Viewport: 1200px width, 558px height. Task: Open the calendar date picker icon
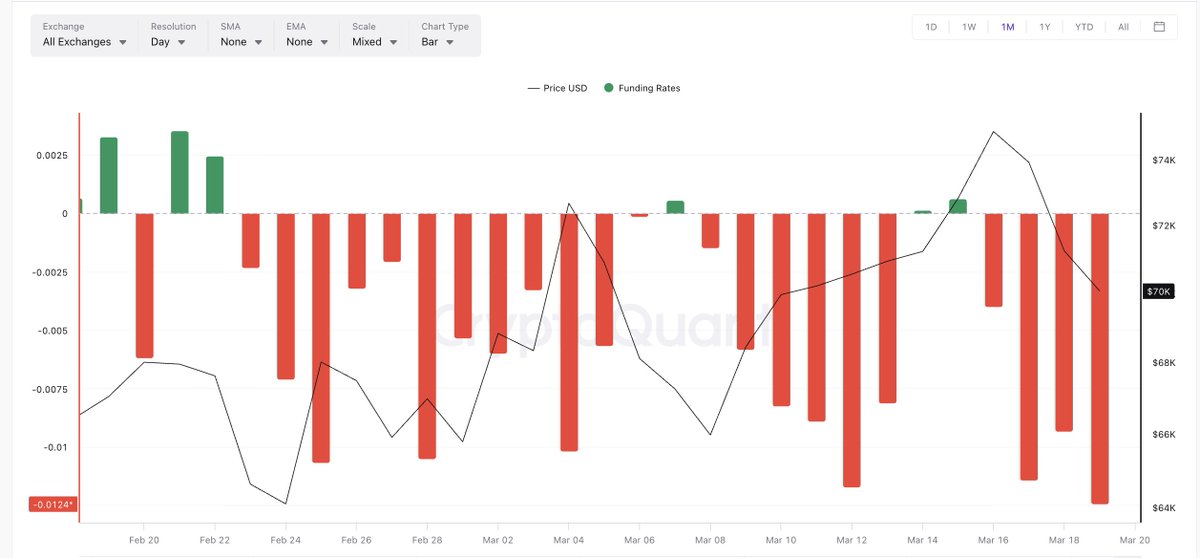(x=1159, y=27)
